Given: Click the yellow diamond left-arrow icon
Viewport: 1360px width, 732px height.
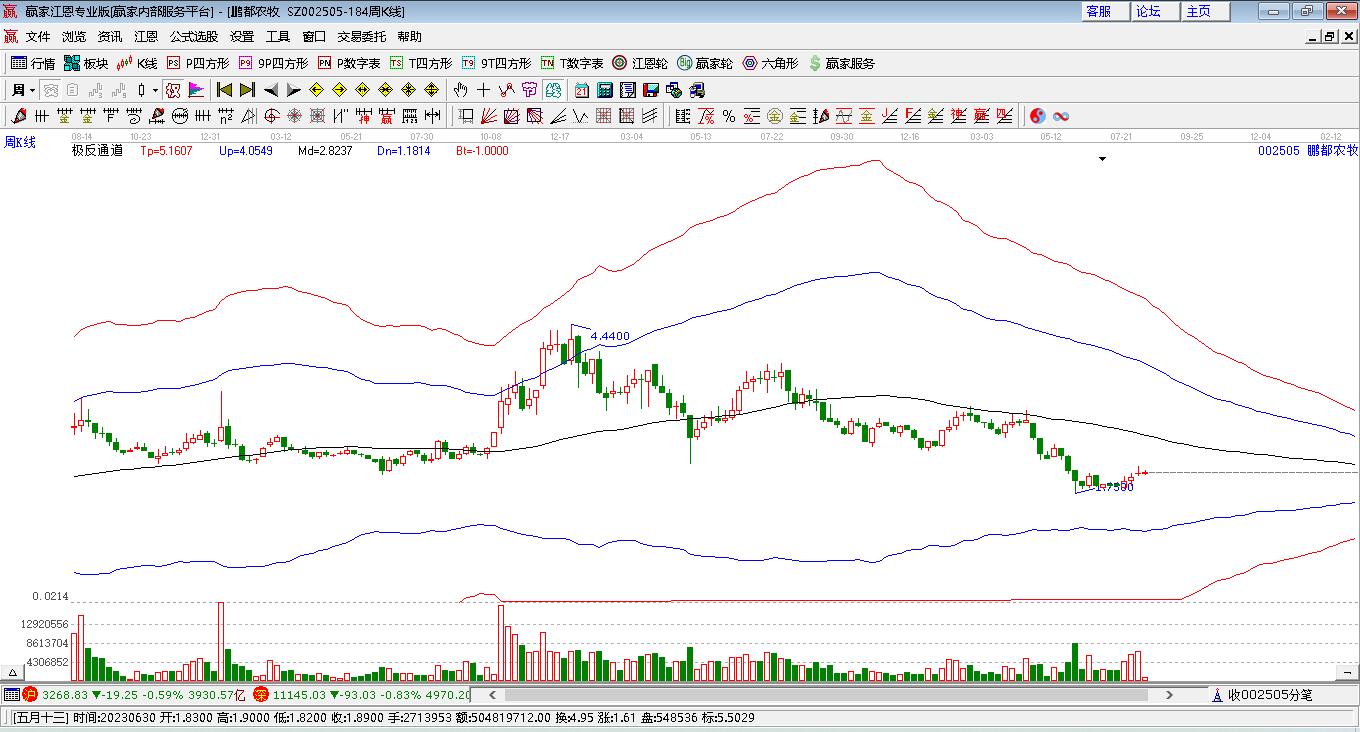Looking at the screenshot, I should [x=318, y=90].
